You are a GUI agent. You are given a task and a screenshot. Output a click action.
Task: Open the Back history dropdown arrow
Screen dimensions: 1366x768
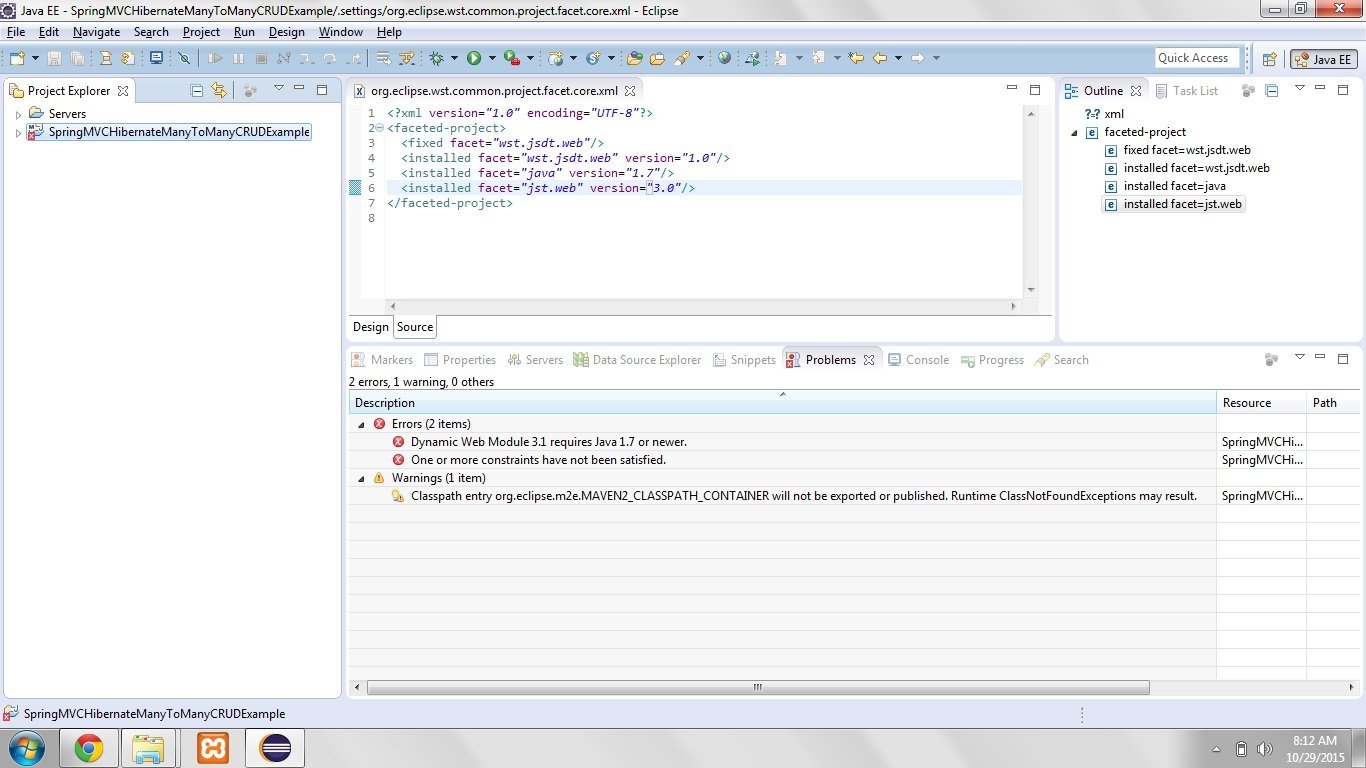click(x=898, y=59)
